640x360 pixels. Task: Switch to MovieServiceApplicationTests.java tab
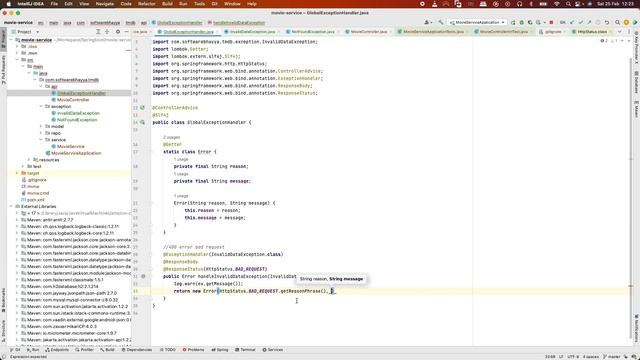point(433,32)
